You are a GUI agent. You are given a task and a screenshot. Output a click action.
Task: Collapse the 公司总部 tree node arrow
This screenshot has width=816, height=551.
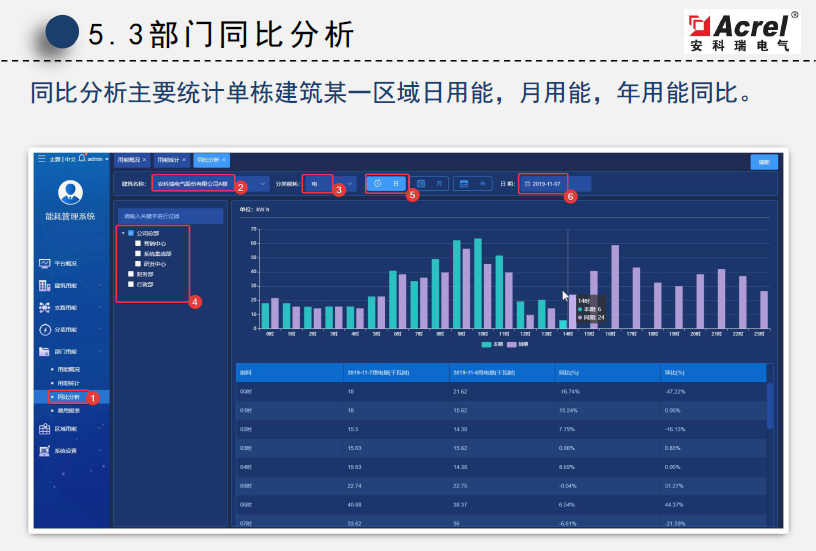tap(123, 233)
